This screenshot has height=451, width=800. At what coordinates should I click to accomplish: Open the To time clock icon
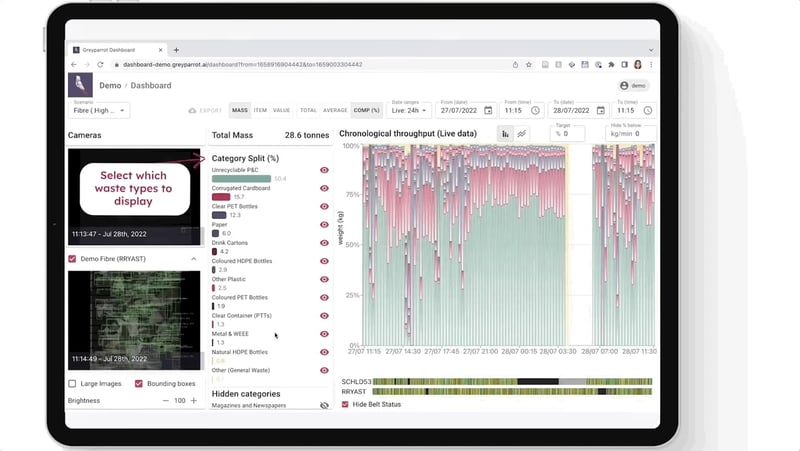coord(647,110)
